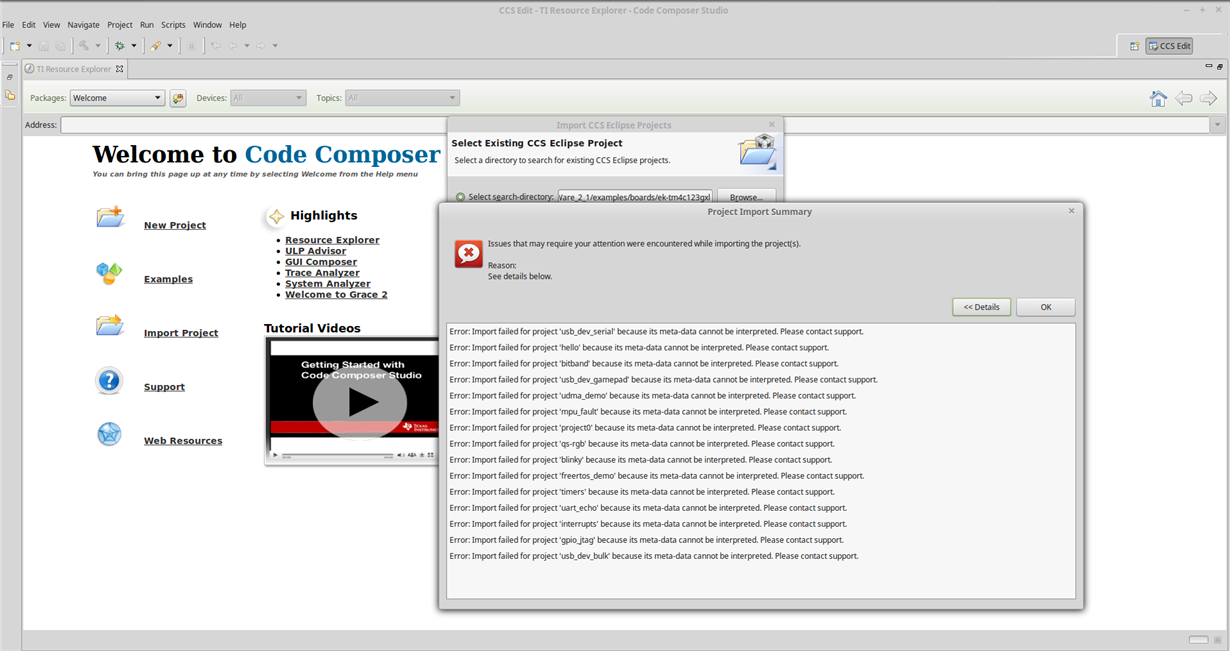The image size is (1230, 651).
Task: Mute the tutorial video volume icon
Action: 401,455
